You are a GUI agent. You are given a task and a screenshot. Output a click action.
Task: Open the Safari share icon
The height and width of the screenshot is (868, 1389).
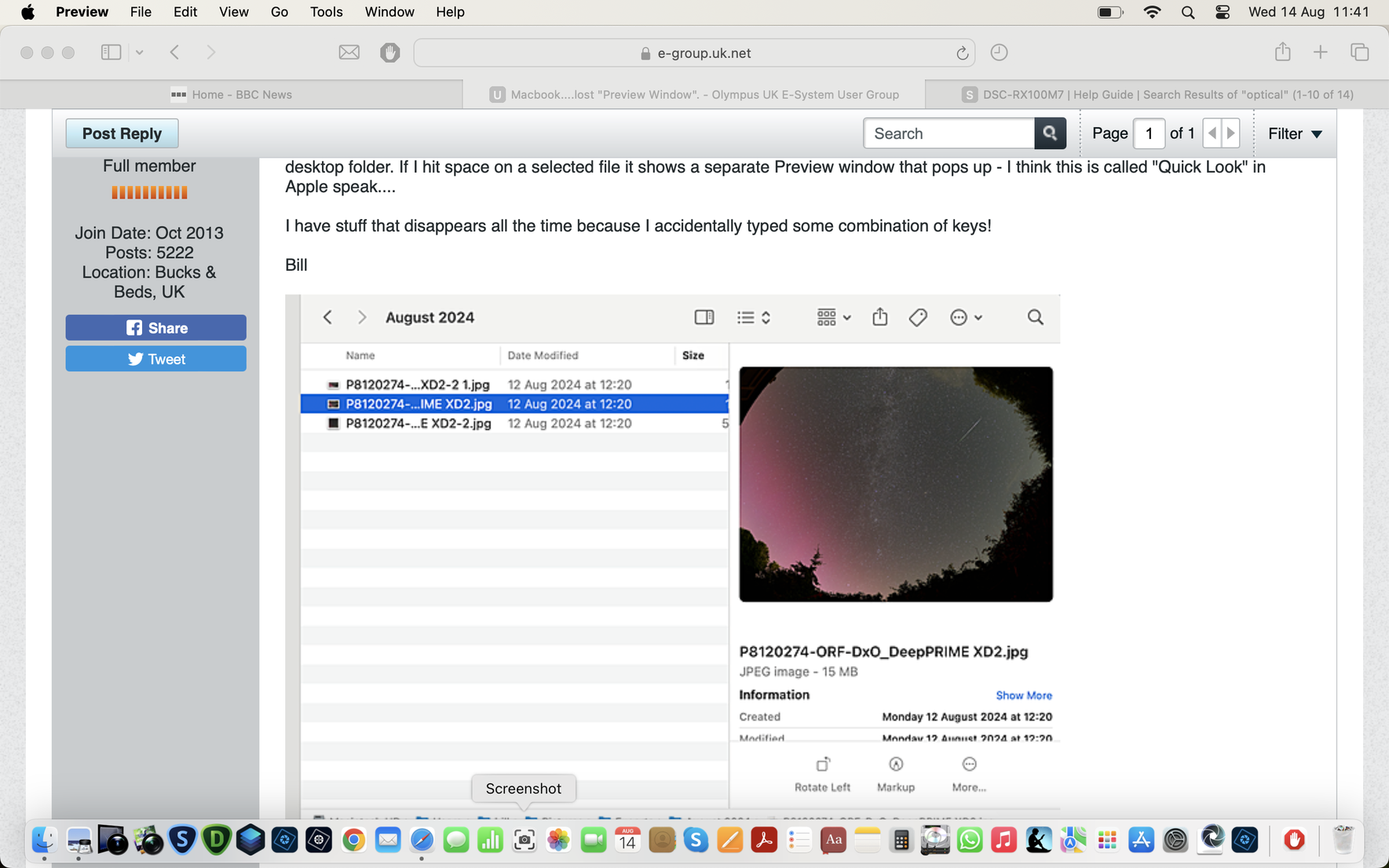[x=1282, y=53]
